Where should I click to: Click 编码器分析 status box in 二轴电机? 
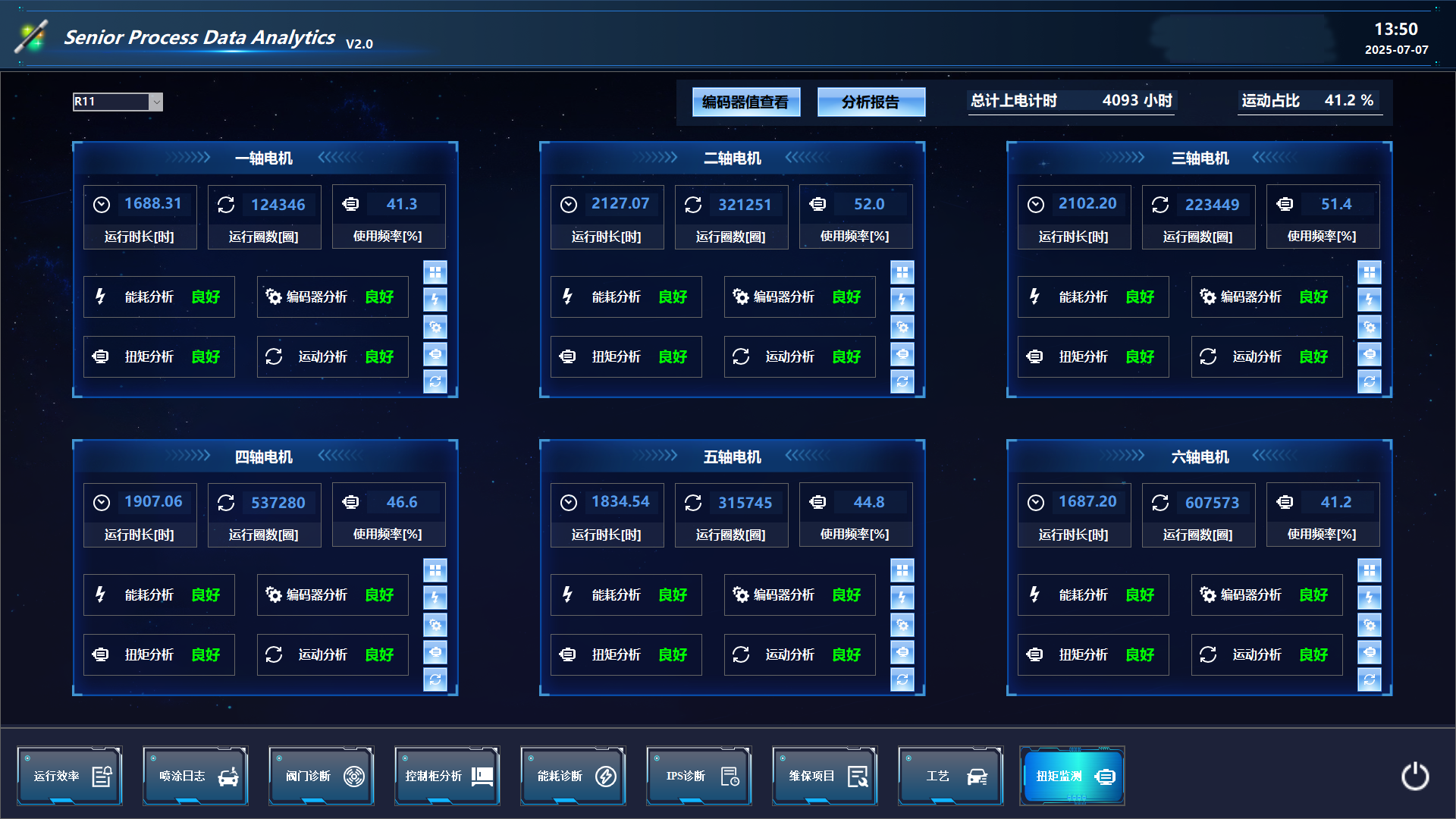799,297
